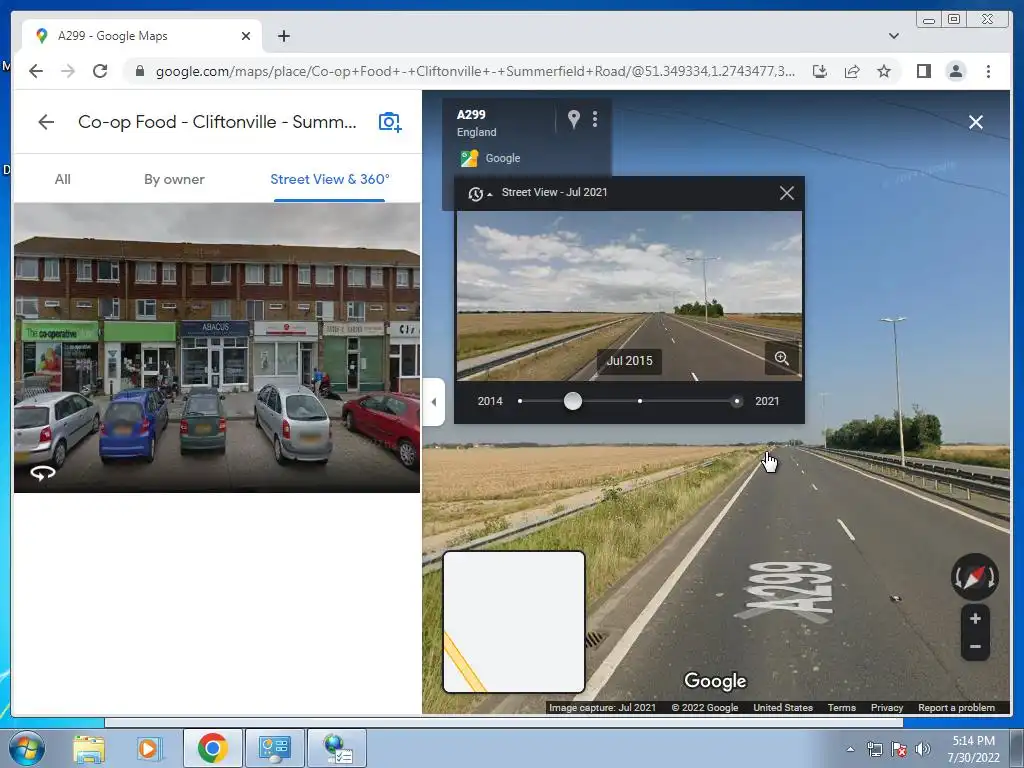
Task: Go back from Co-op Food photos panel
Action: coord(46,121)
